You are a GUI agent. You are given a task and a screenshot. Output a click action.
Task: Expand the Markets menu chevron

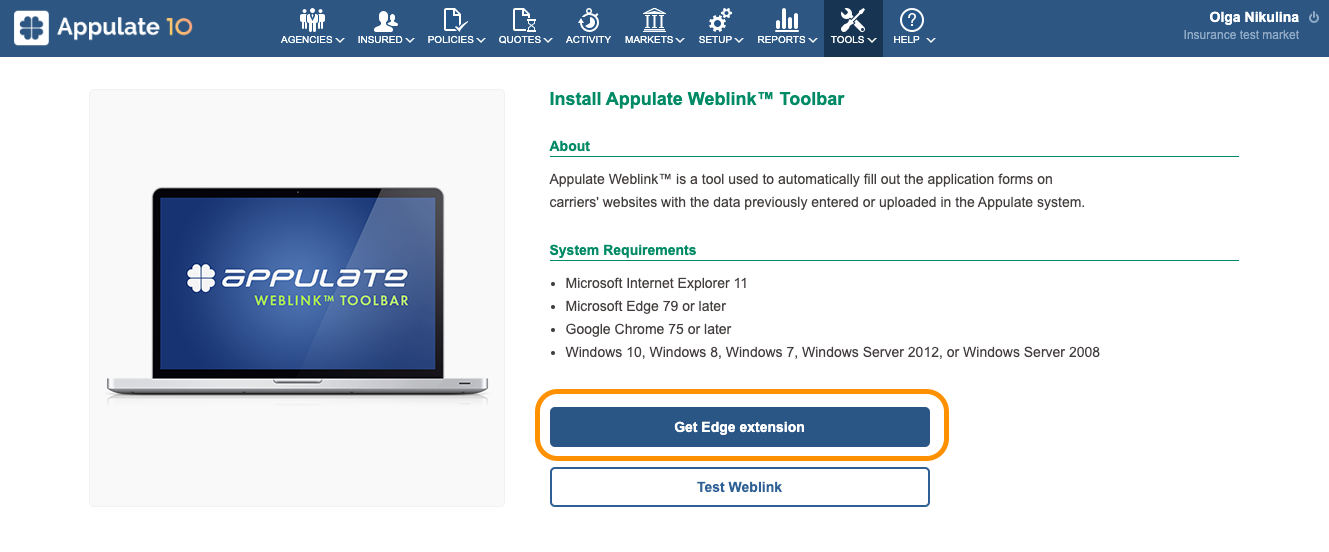(680, 40)
